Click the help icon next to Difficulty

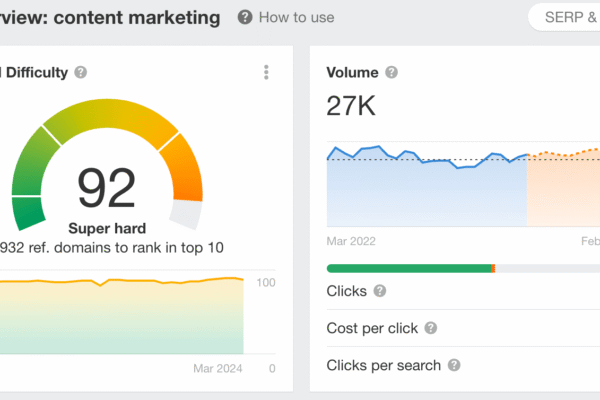80,72
